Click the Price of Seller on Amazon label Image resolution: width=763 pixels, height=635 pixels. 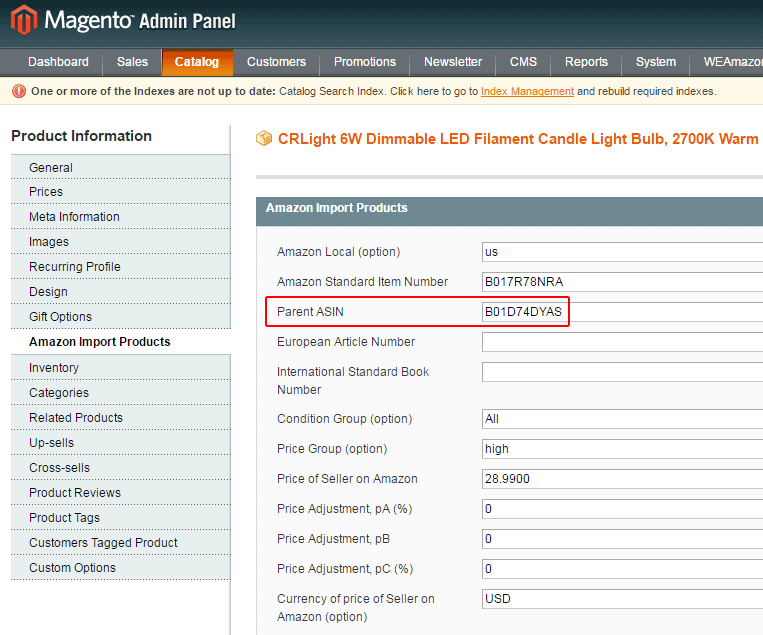[347, 479]
